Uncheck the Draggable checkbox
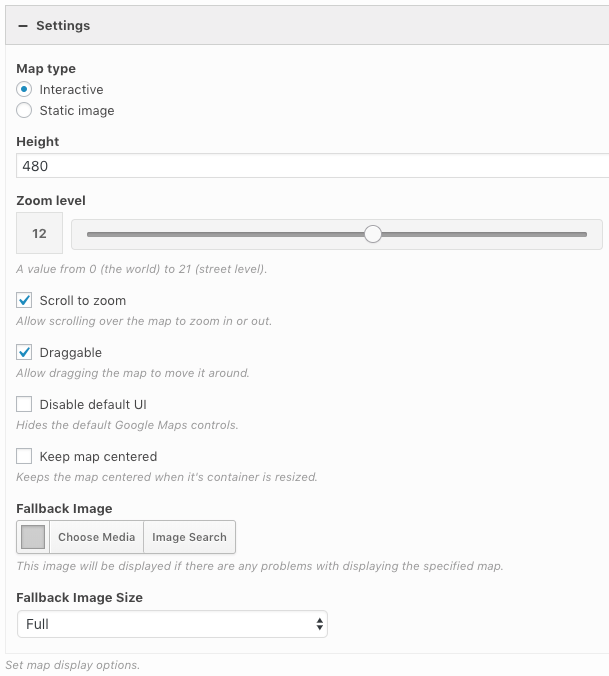The width and height of the screenshot is (609, 676). (x=24, y=352)
